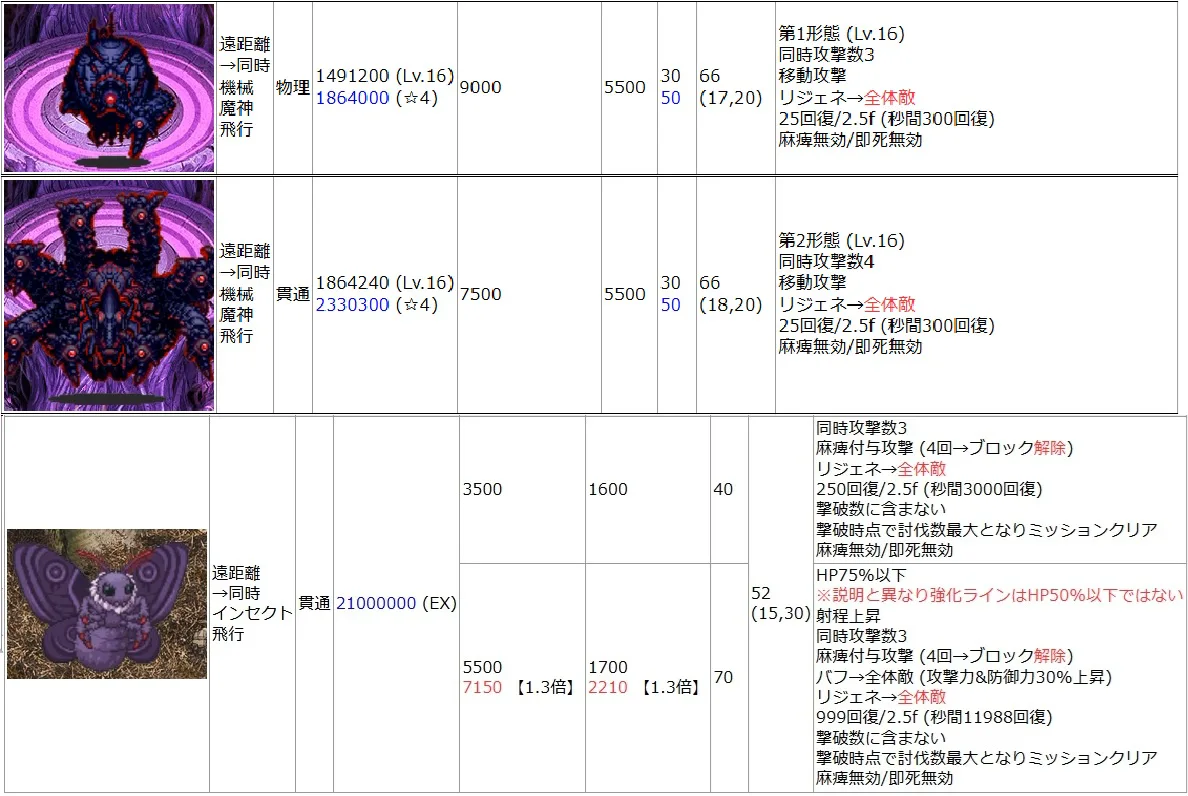The height and width of the screenshot is (796, 1188).
Task: Select the HP value 1864240 (Lv.16)
Action: tap(385, 283)
